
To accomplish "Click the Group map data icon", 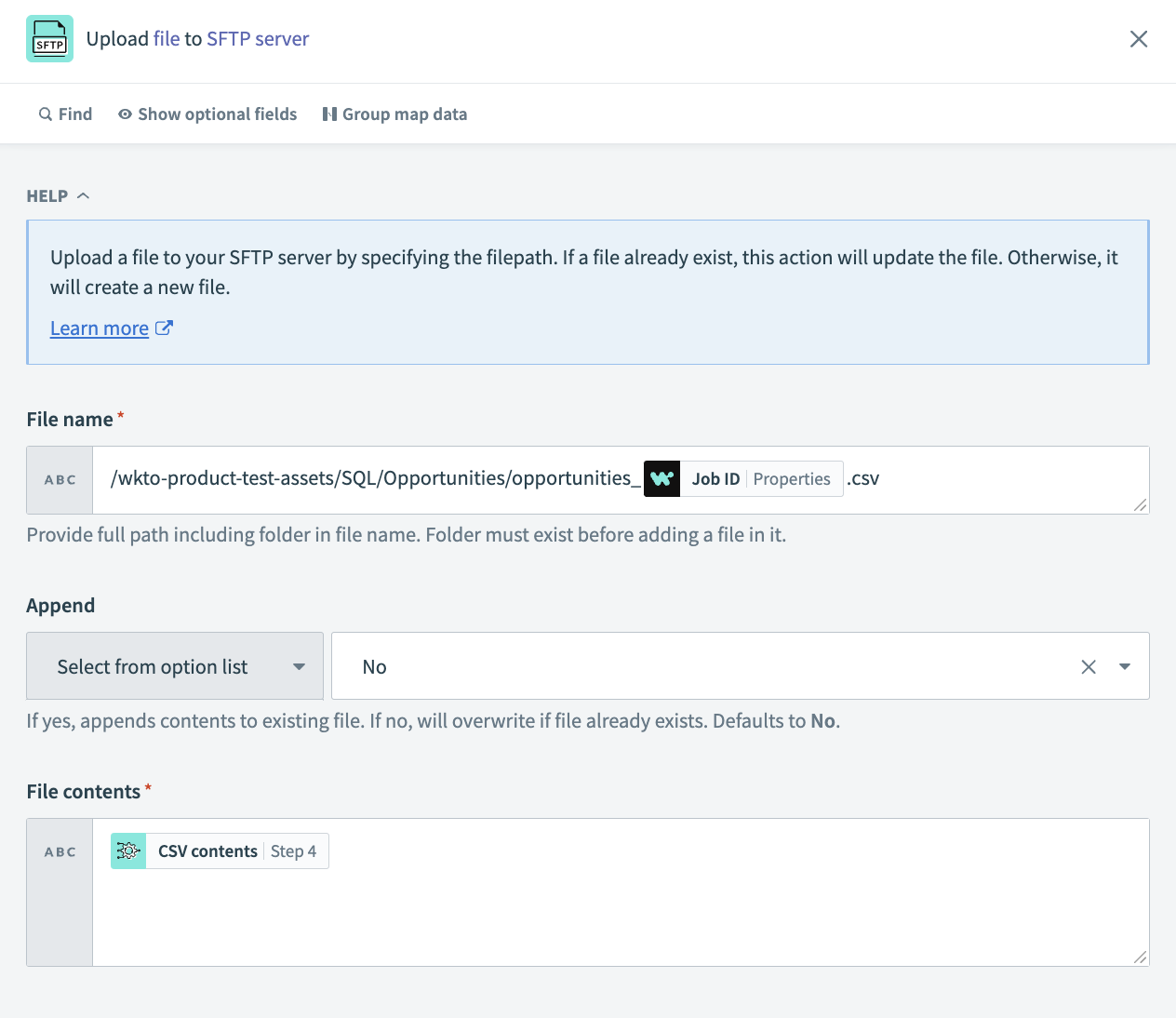I will click(x=330, y=114).
